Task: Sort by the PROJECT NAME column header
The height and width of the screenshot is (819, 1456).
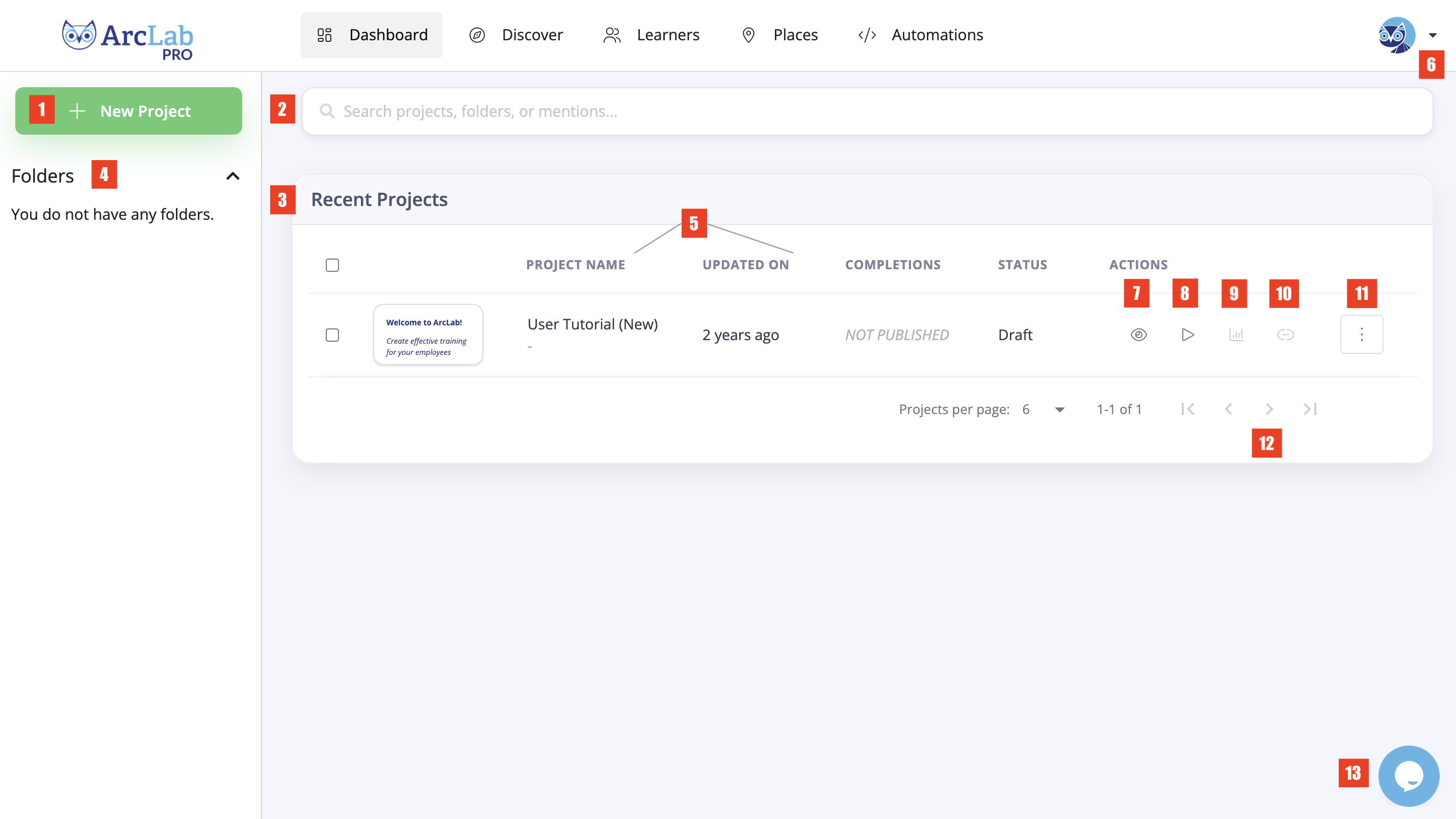Action: [576, 265]
